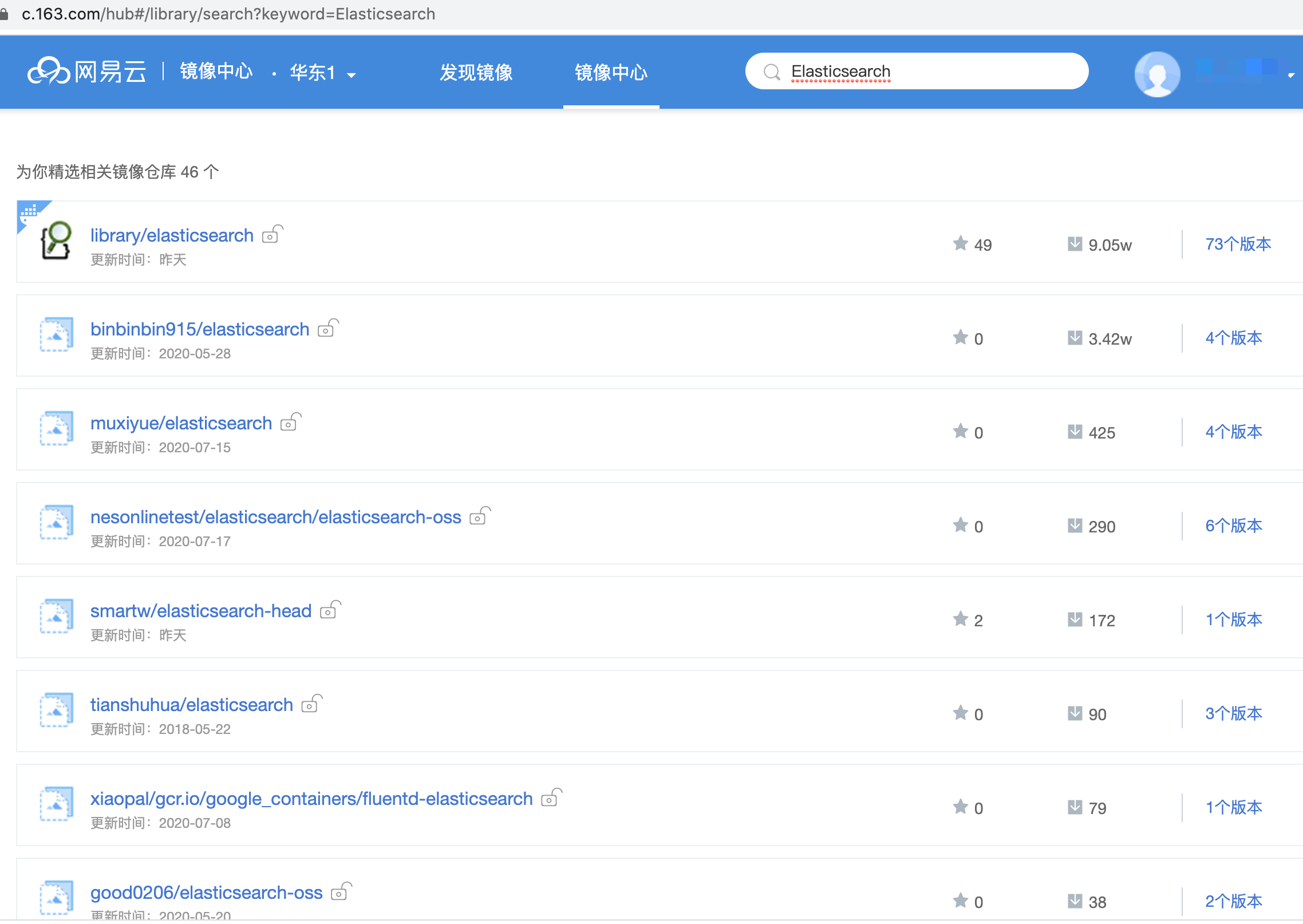The height and width of the screenshot is (924, 1303).
Task: Select the 镜像中心 navigation tab
Action: tap(611, 73)
